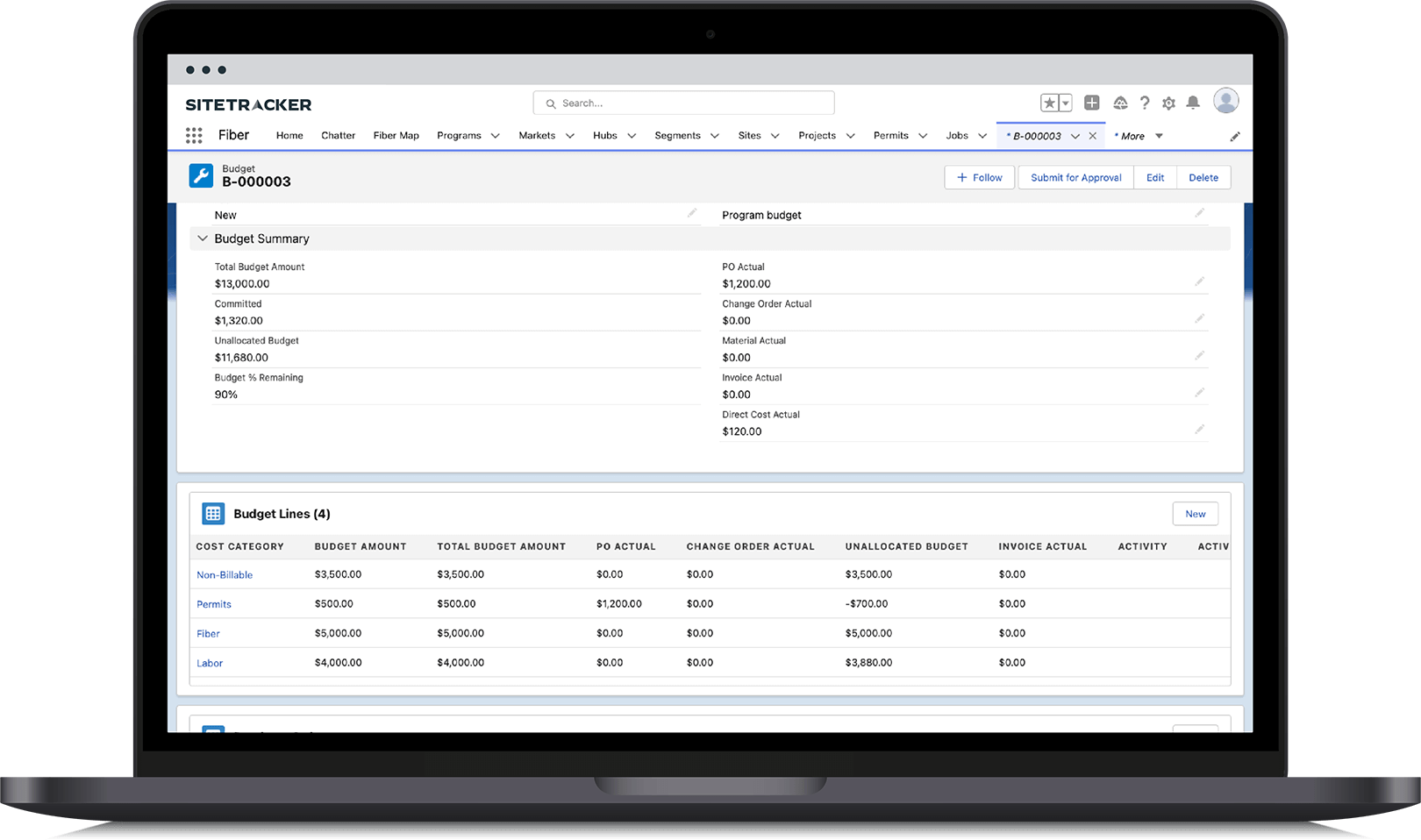Open Budget Lines (4) related list title
The width and height of the screenshot is (1421, 840).
click(x=282, y=514)
